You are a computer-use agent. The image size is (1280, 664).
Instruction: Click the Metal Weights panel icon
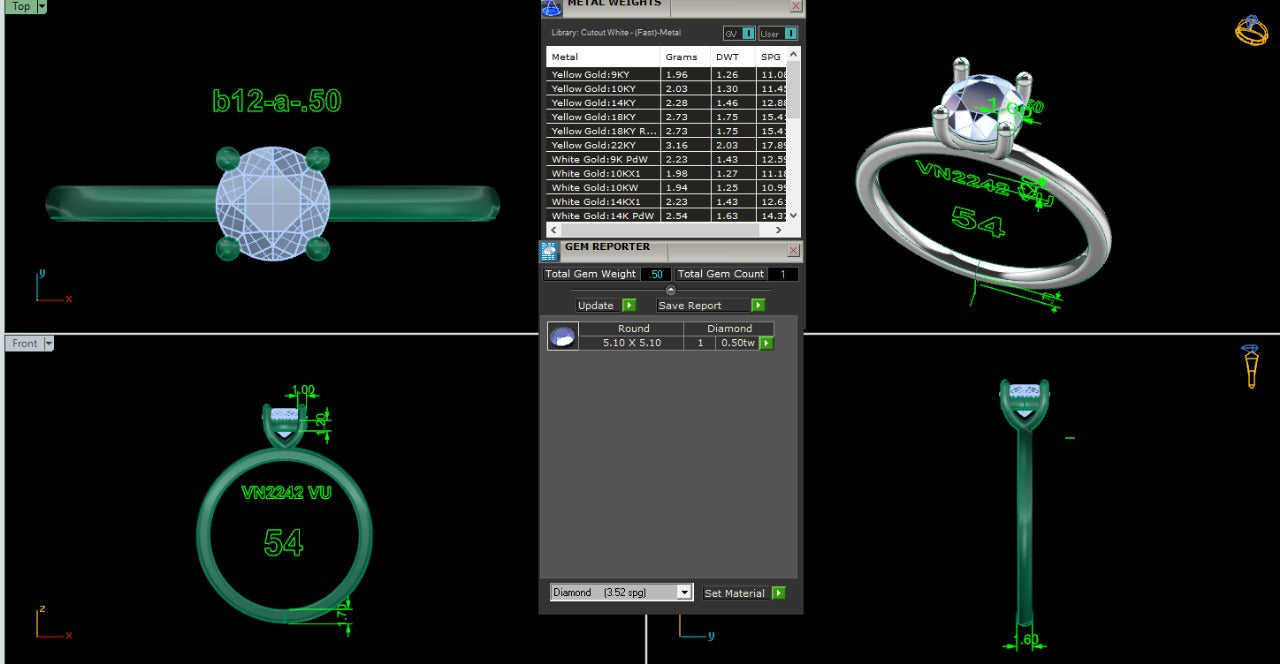[551, 7]
